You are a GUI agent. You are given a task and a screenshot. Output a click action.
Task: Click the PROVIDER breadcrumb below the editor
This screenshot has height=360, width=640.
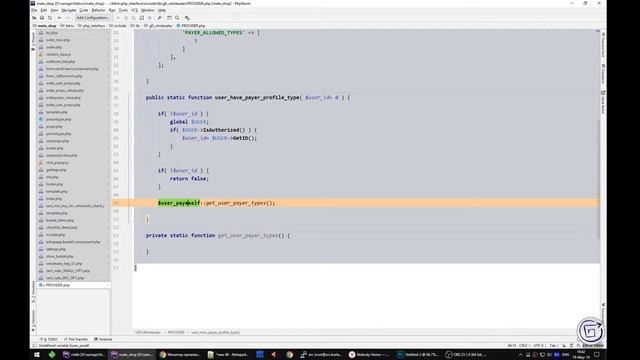(176, 333)
